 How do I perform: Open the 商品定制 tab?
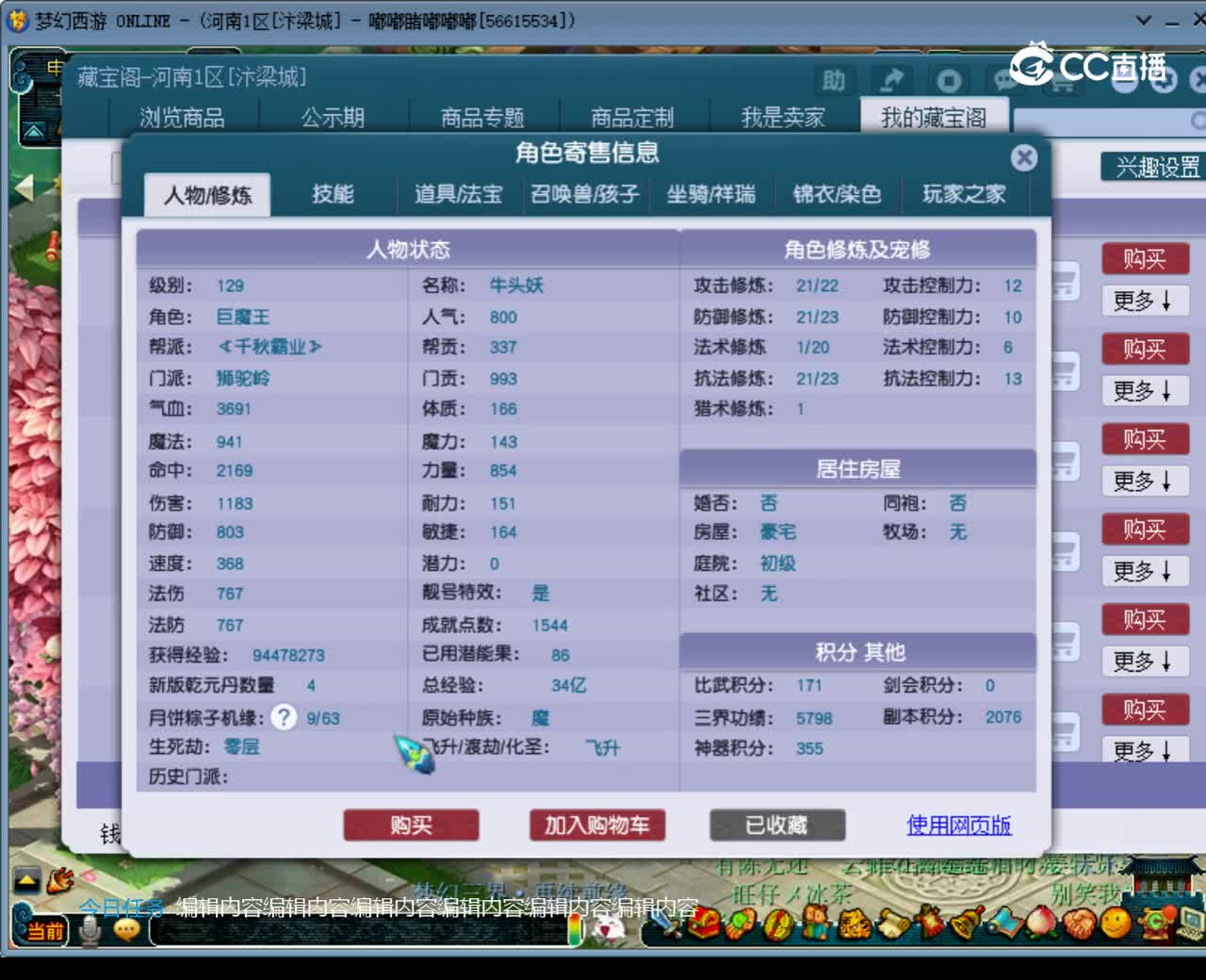632,118
